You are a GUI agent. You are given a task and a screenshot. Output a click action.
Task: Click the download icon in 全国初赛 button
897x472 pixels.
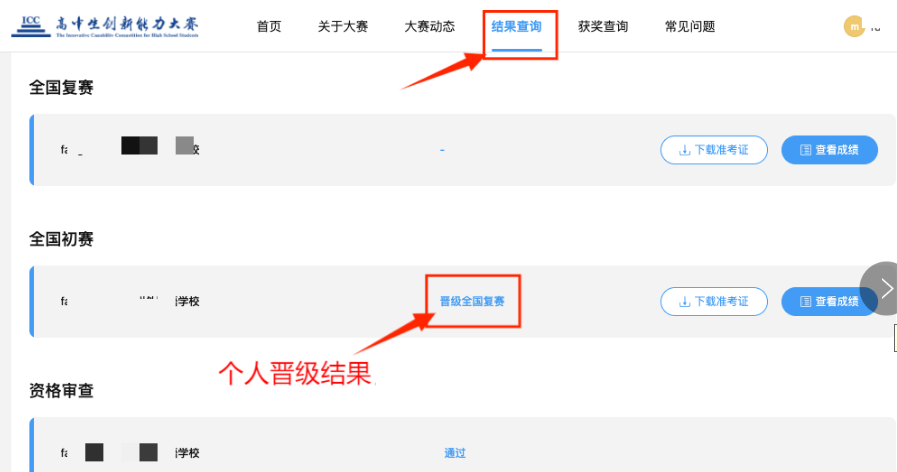684,302
